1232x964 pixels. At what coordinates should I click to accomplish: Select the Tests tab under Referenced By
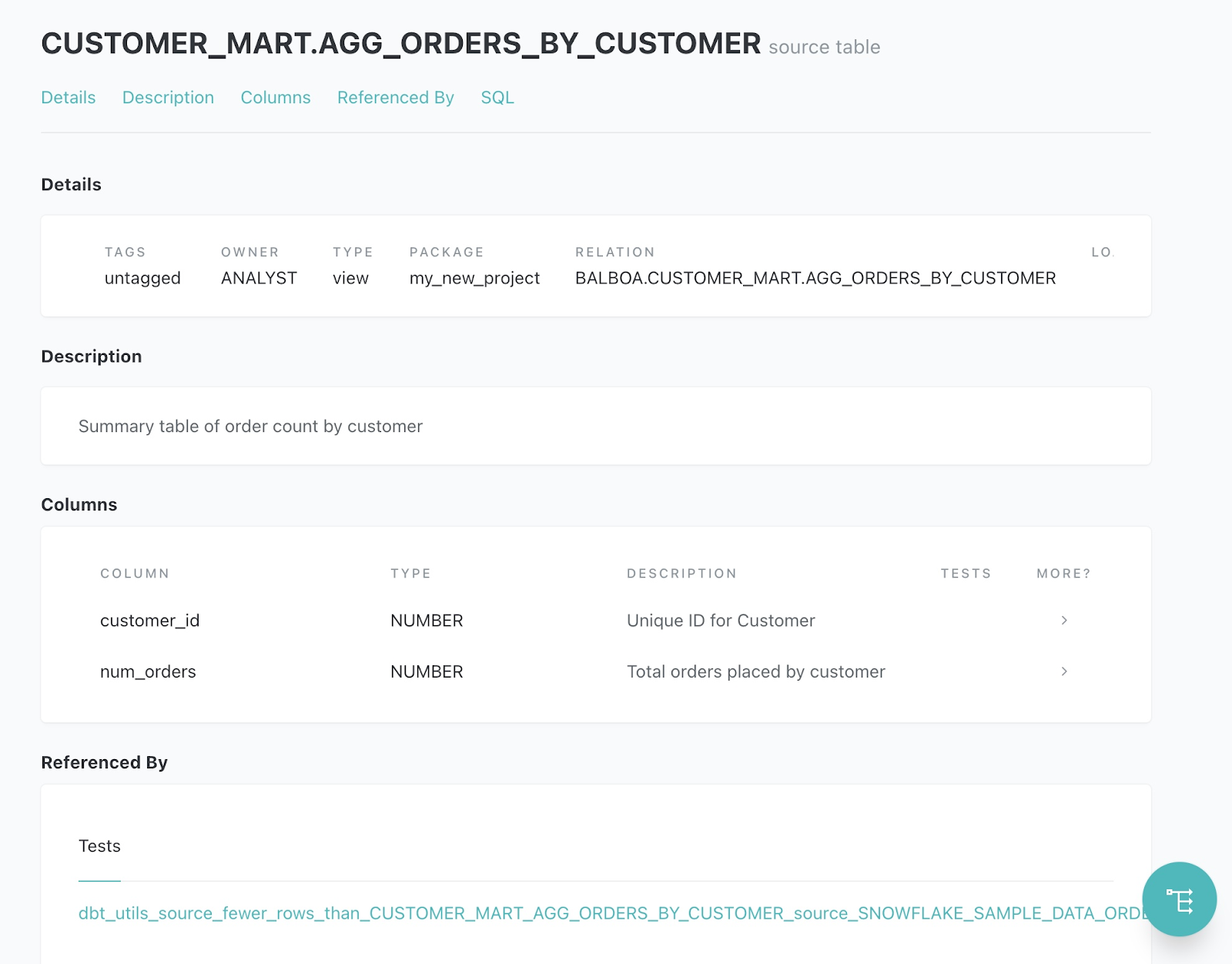[99, 846]
